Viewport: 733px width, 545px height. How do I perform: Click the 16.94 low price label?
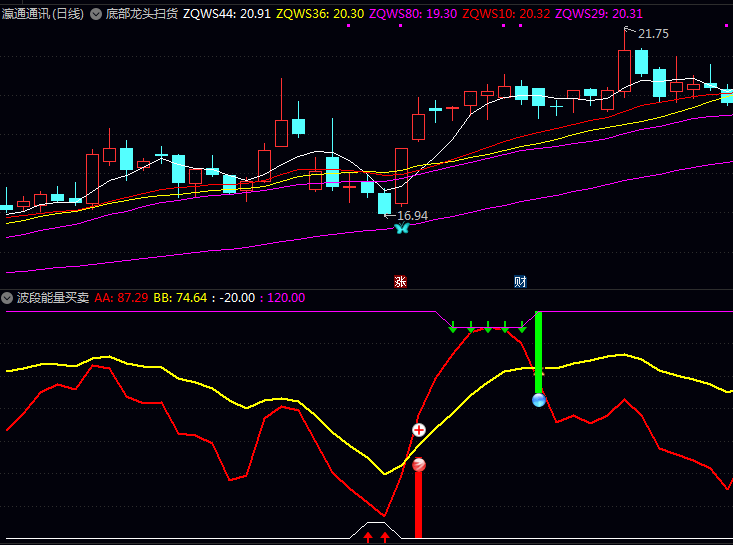(x=412, y=215)
